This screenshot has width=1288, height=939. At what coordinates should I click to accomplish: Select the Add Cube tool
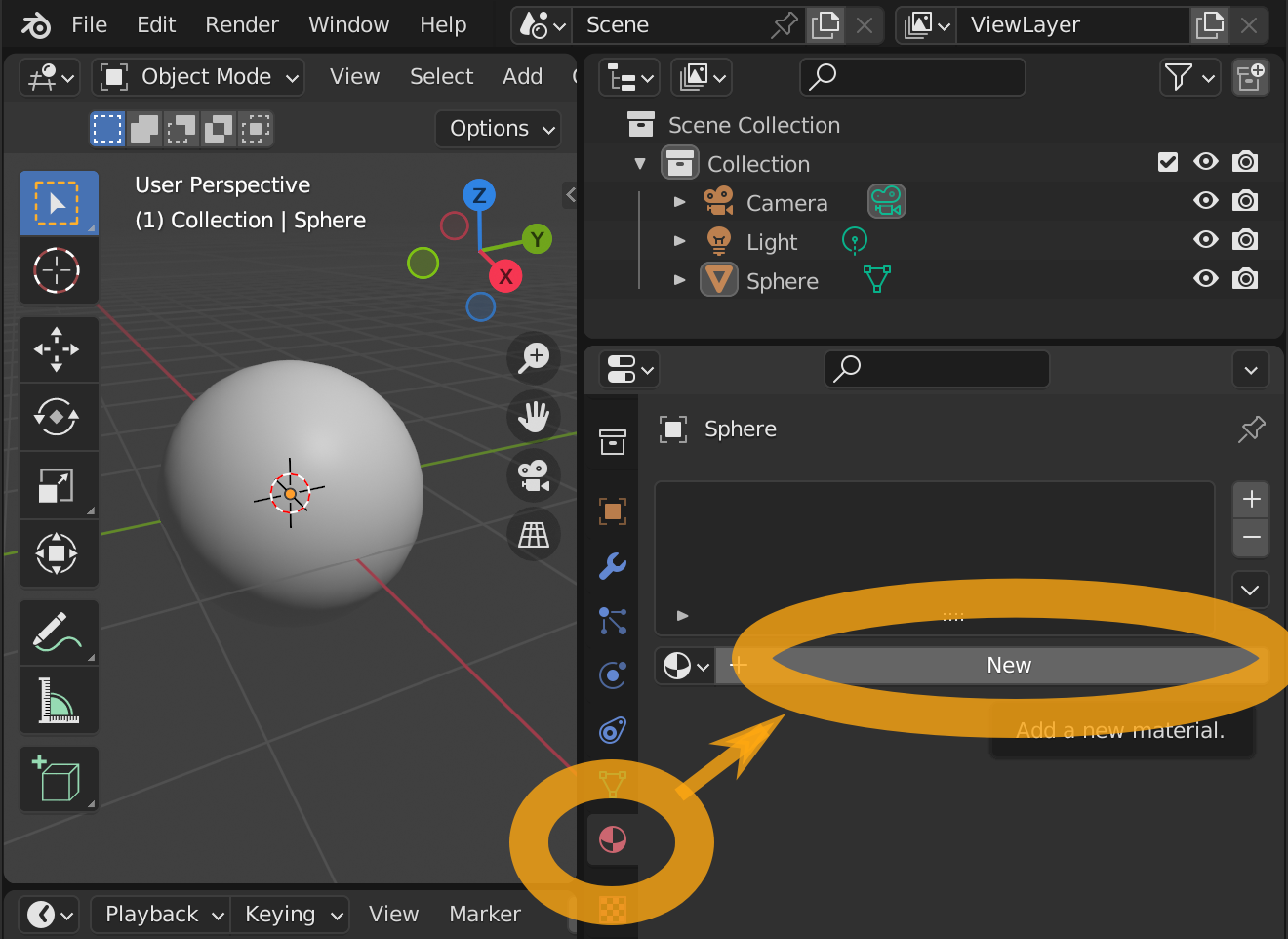pos(59,779)
